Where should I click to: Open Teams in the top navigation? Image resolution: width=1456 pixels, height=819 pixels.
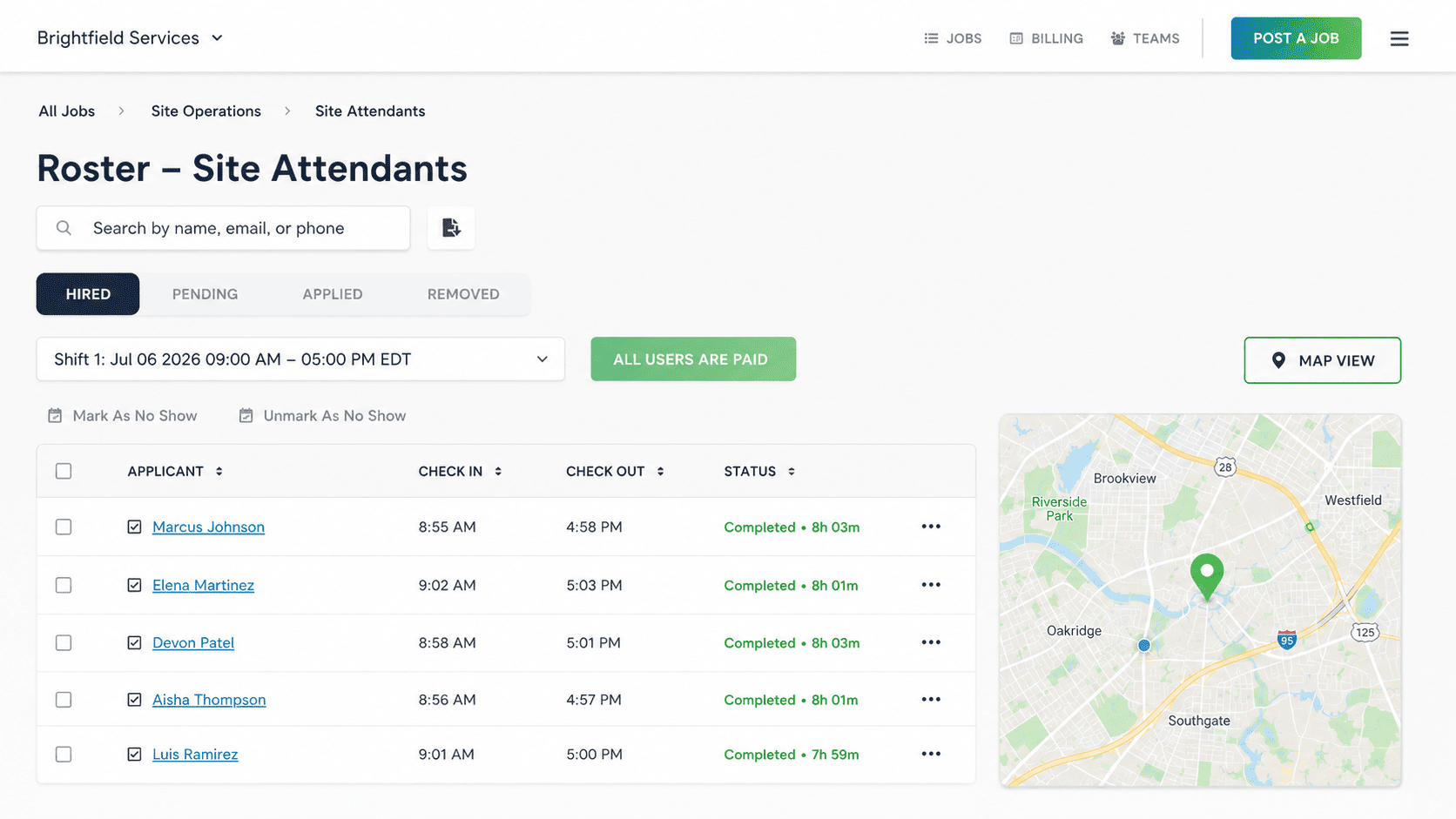[1145, 38]
